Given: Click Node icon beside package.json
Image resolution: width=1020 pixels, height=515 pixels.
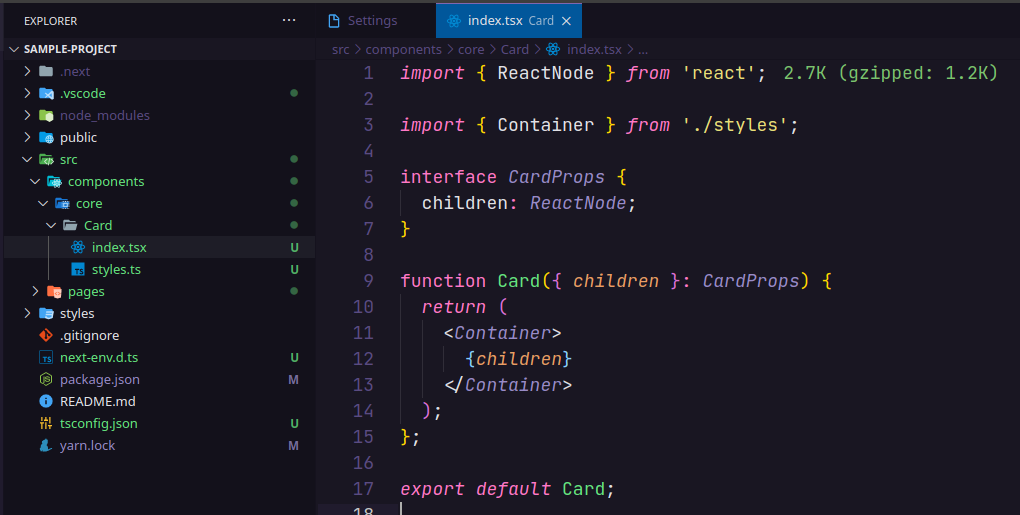Looking at the screenshot, I should [x=46, y=379].
